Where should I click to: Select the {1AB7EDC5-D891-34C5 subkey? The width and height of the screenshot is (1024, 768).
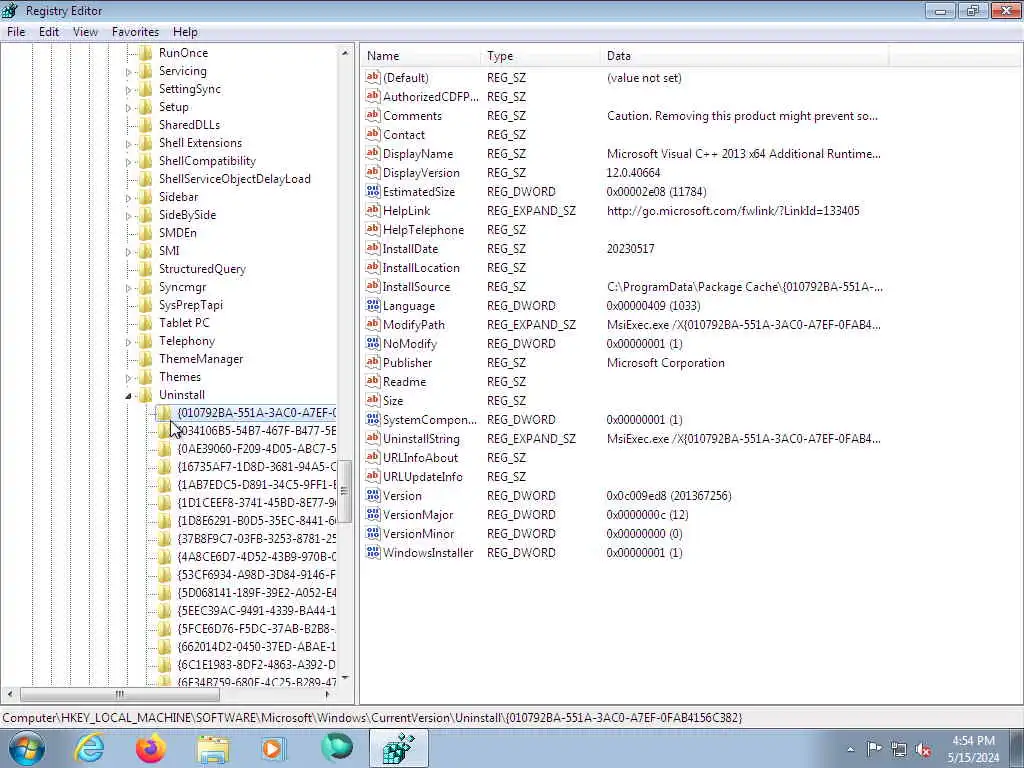(x=257, y=485)
